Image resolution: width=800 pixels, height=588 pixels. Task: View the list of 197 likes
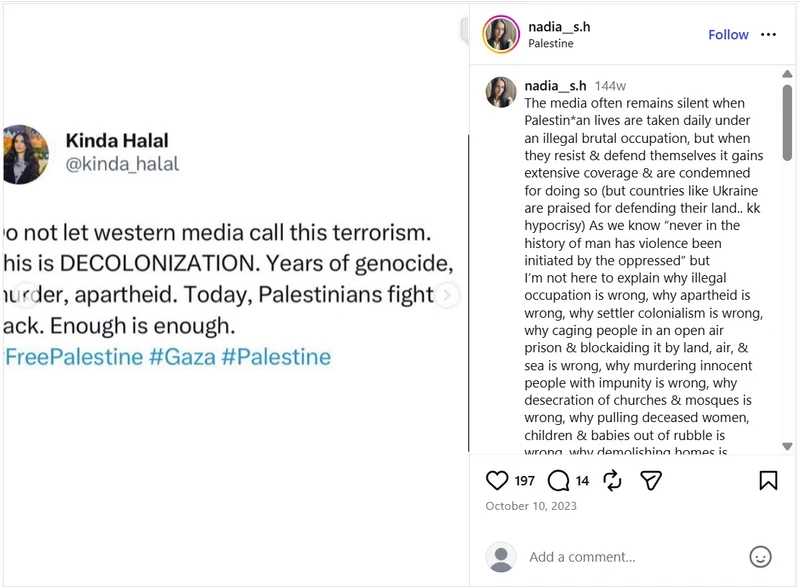coord(524,481)
